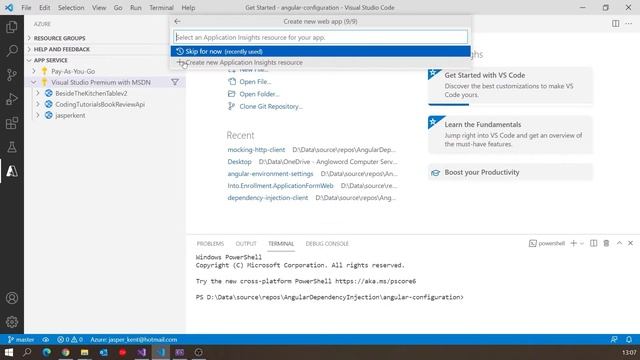Open Windows Start menu
The height and width of the screenshot is (360, 640).
pyautogui.click(x=9, y=352)
